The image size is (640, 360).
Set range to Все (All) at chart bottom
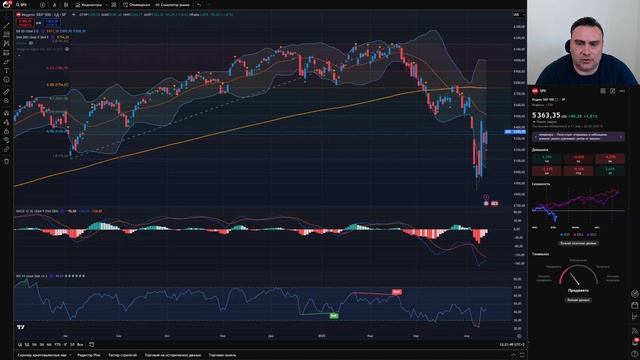pyautogui.click(x=80, y=345)
